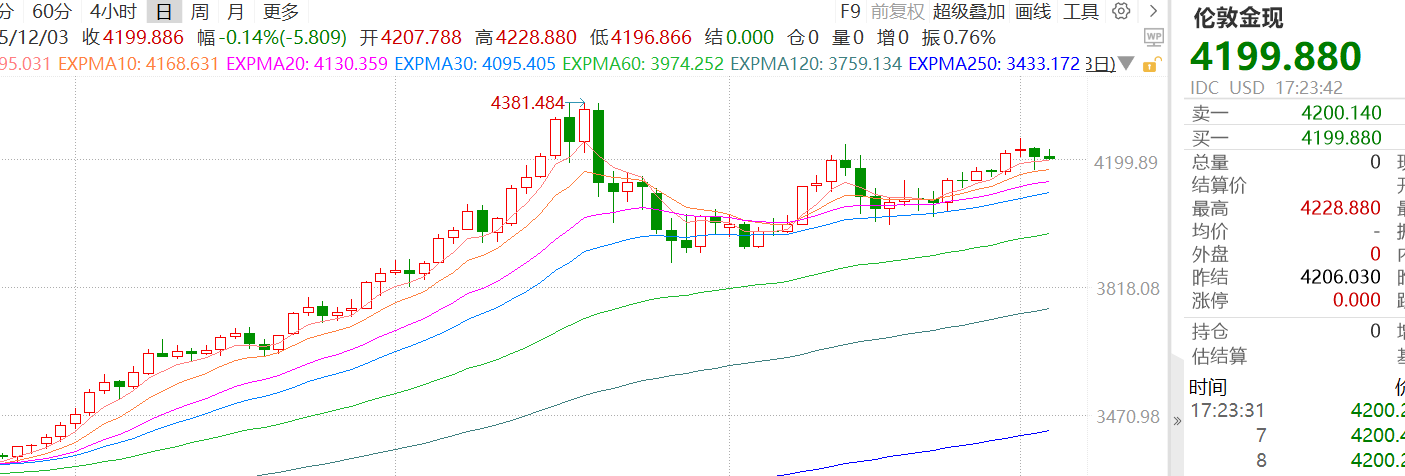This screenshot has width=1405, height=476.
Task: Click the IDC USD 17:23:42 timestamp line
Action: [1266, 88]
